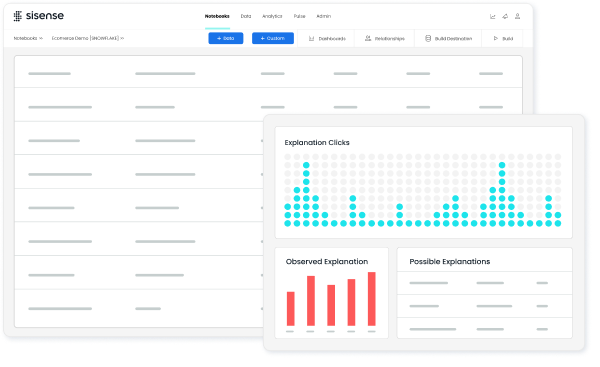Click the + Data button
The width and height of the screenshot is (600, 367).
[226, 38]
